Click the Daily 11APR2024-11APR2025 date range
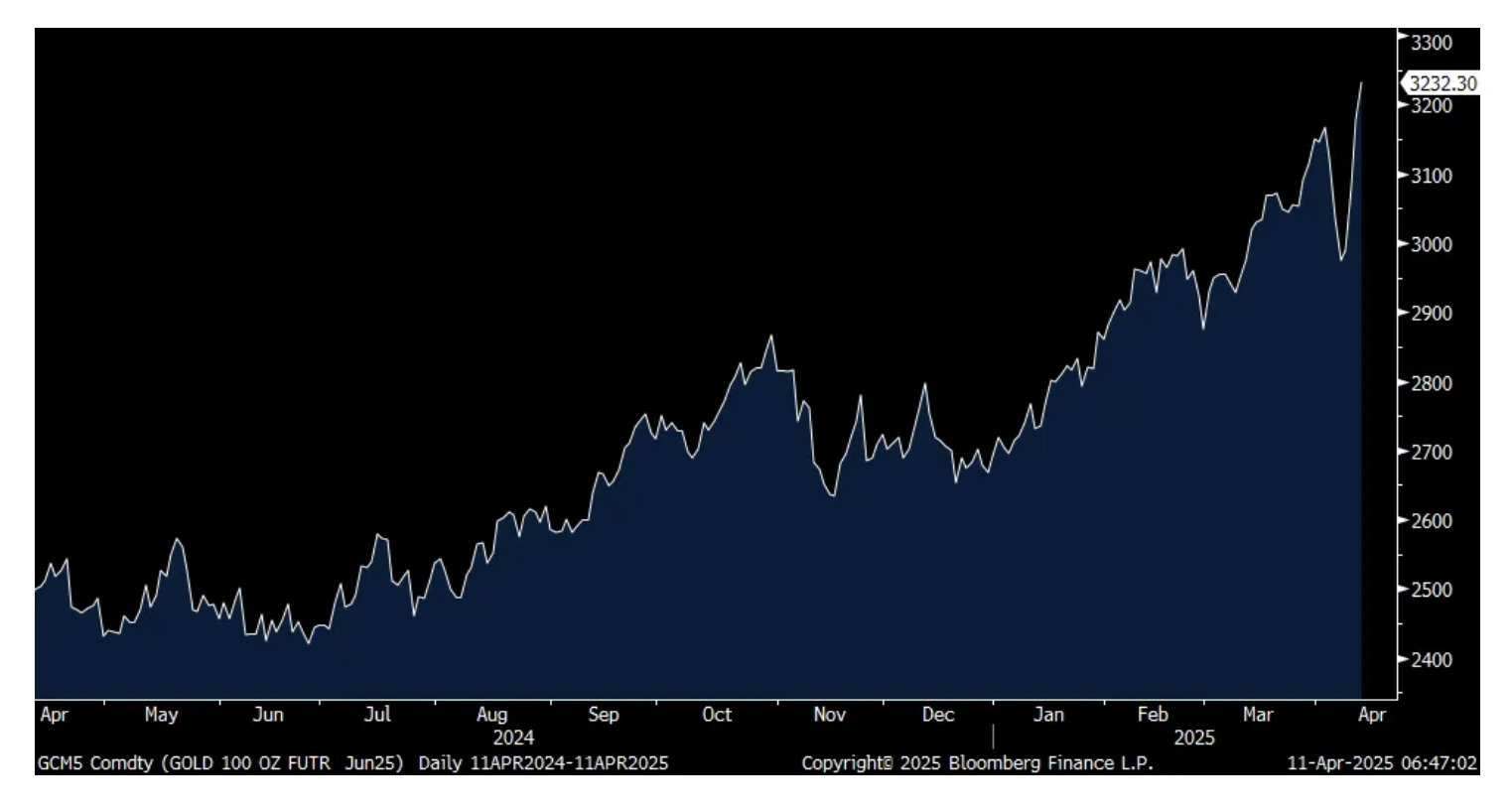 point(543,763)
